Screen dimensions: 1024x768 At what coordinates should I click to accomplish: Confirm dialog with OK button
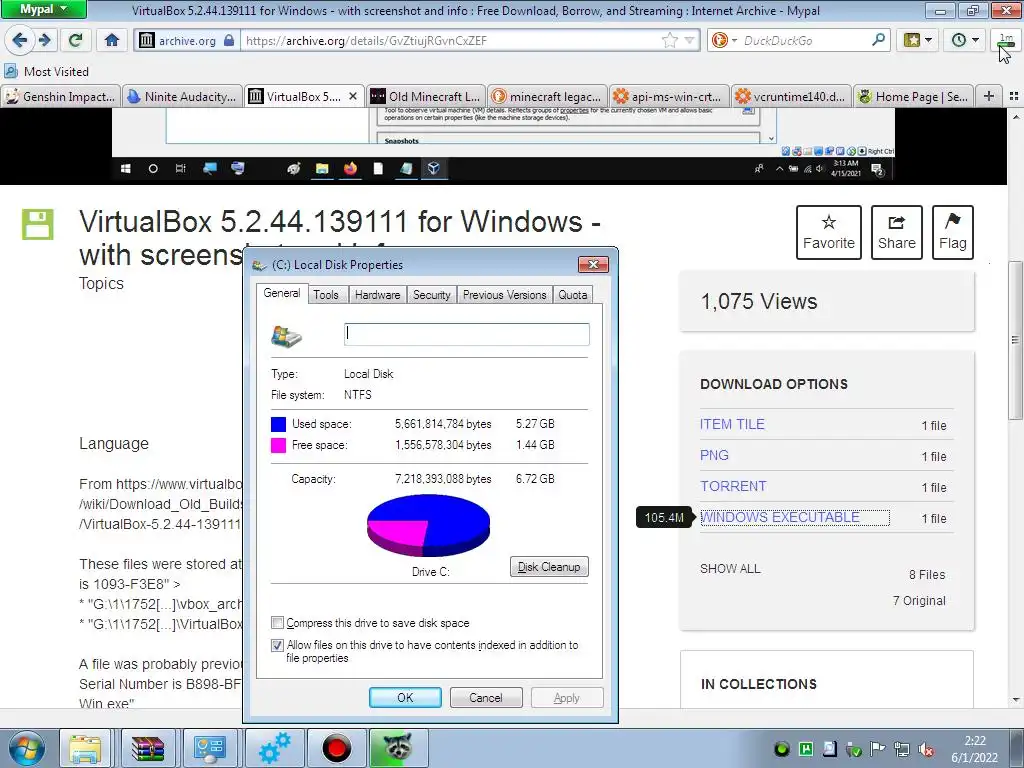pyautogui.click(x=405, y=697)
